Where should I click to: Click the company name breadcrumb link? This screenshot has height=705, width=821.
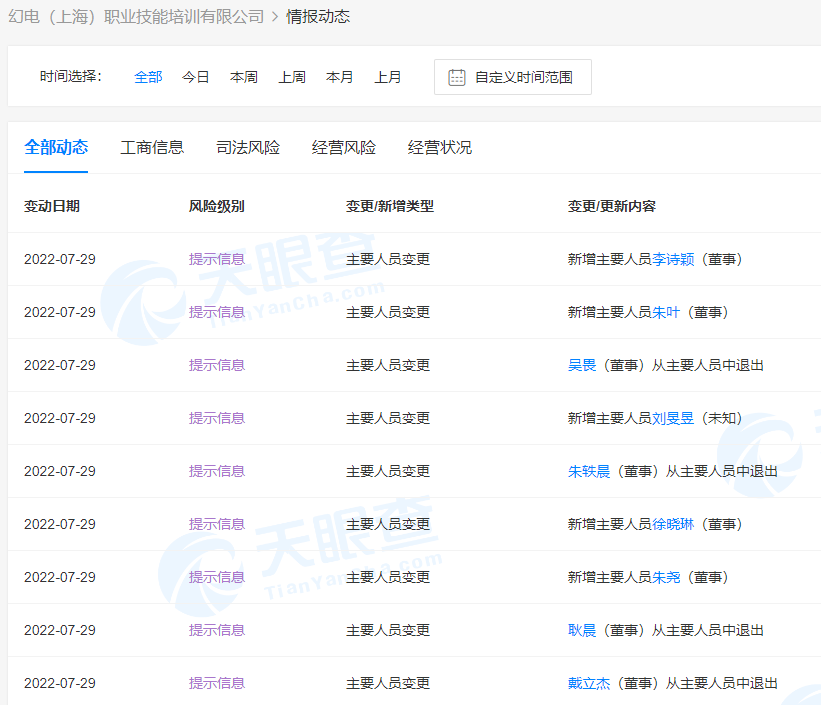click(x=136, y=16)
